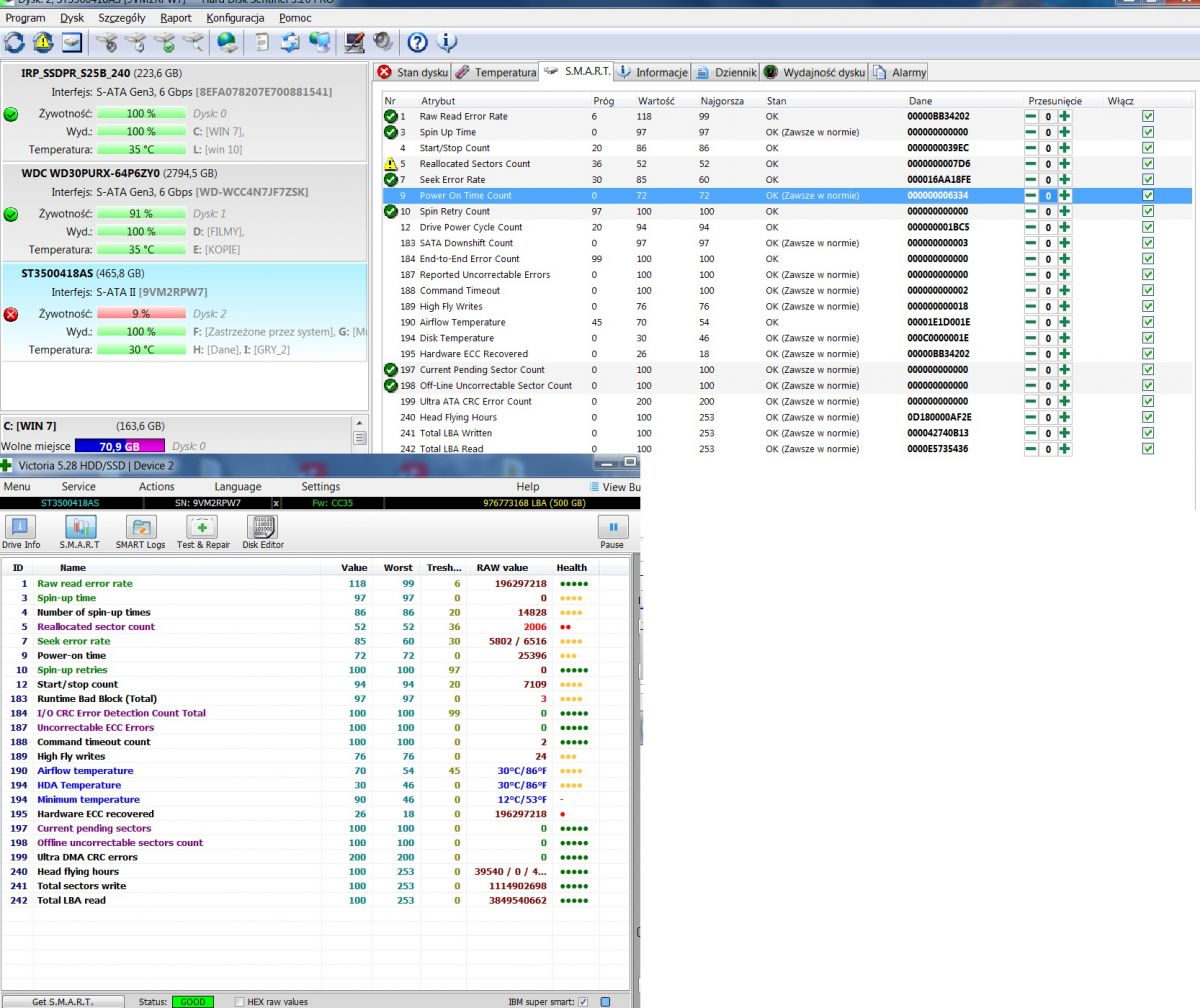Select Reallocated sector count row in Victoria

pyautogui.click(x=315, y=627)
